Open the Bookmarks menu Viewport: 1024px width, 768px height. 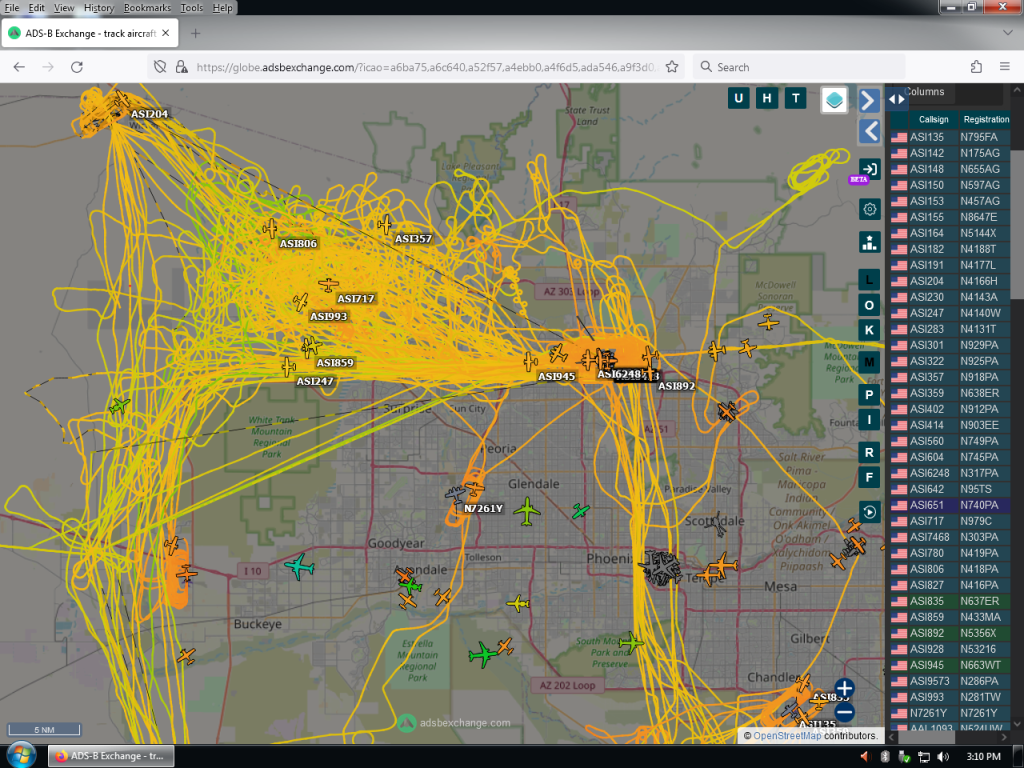click(x=147, y=8)
